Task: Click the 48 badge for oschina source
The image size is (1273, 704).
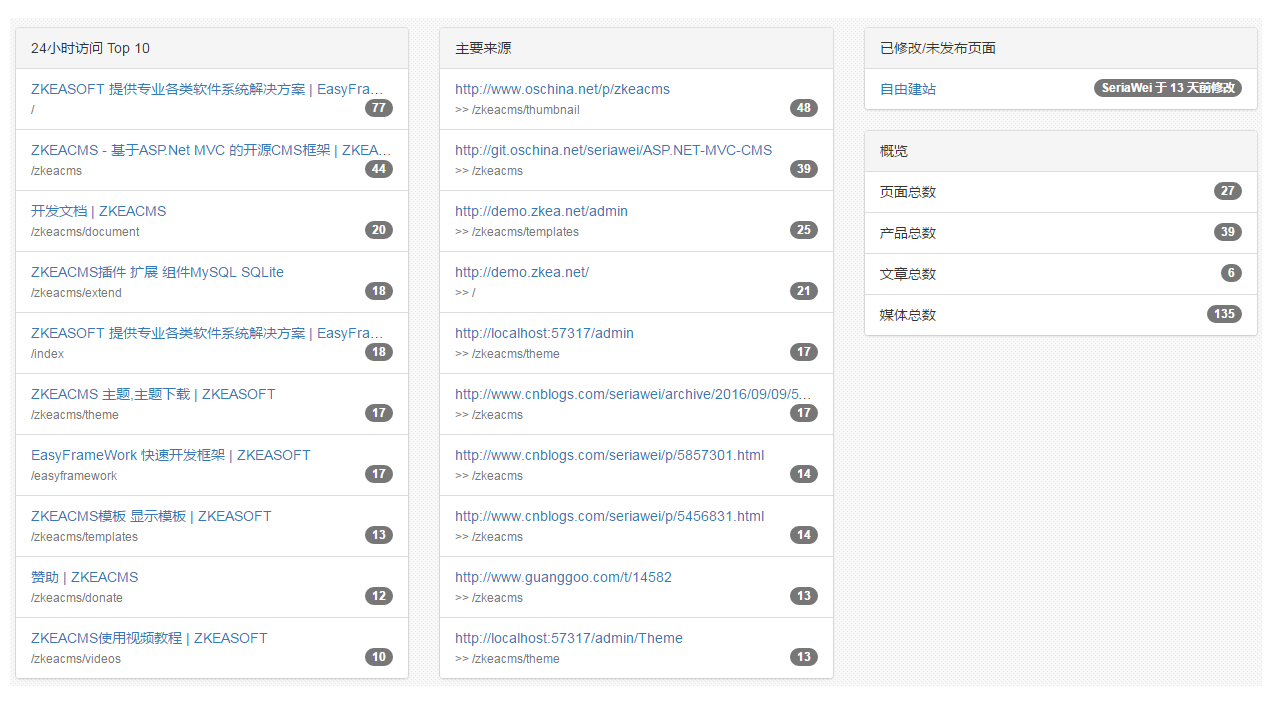Action: tap(803, 108)
